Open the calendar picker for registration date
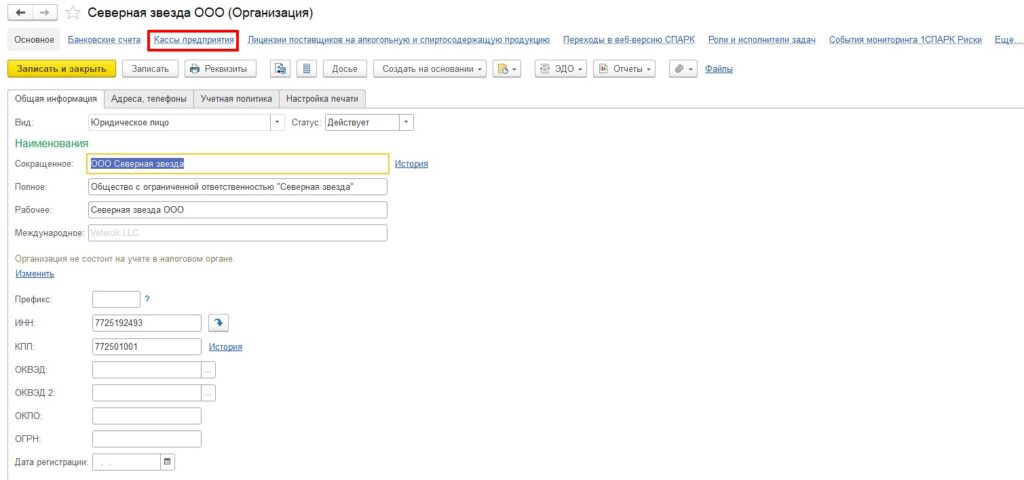The height and width of the screenshot is (480, 1024). (167, 462)
